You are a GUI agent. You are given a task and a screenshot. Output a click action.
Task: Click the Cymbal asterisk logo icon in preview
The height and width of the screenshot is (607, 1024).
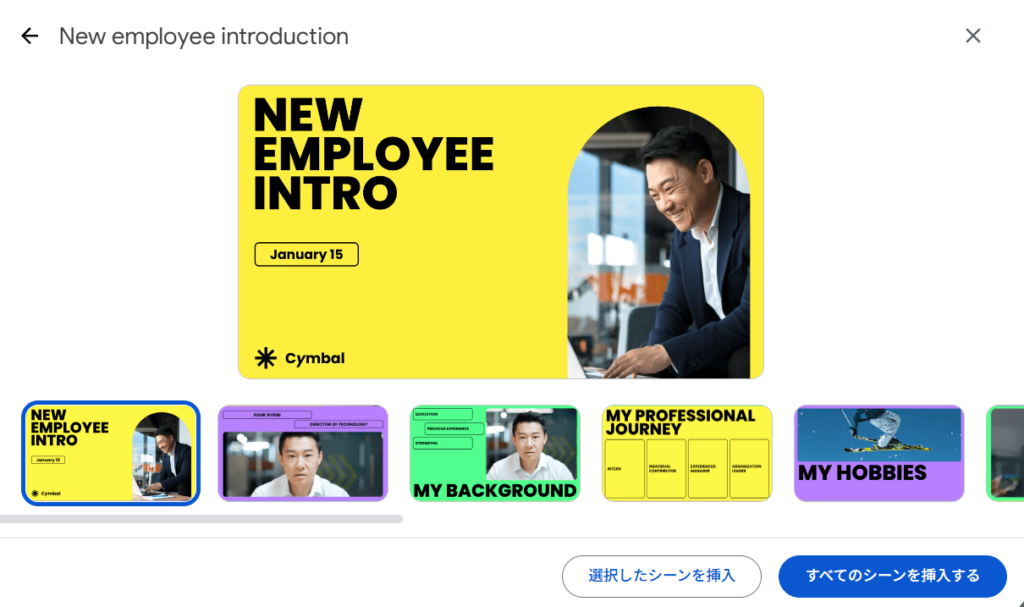[265, 358]
